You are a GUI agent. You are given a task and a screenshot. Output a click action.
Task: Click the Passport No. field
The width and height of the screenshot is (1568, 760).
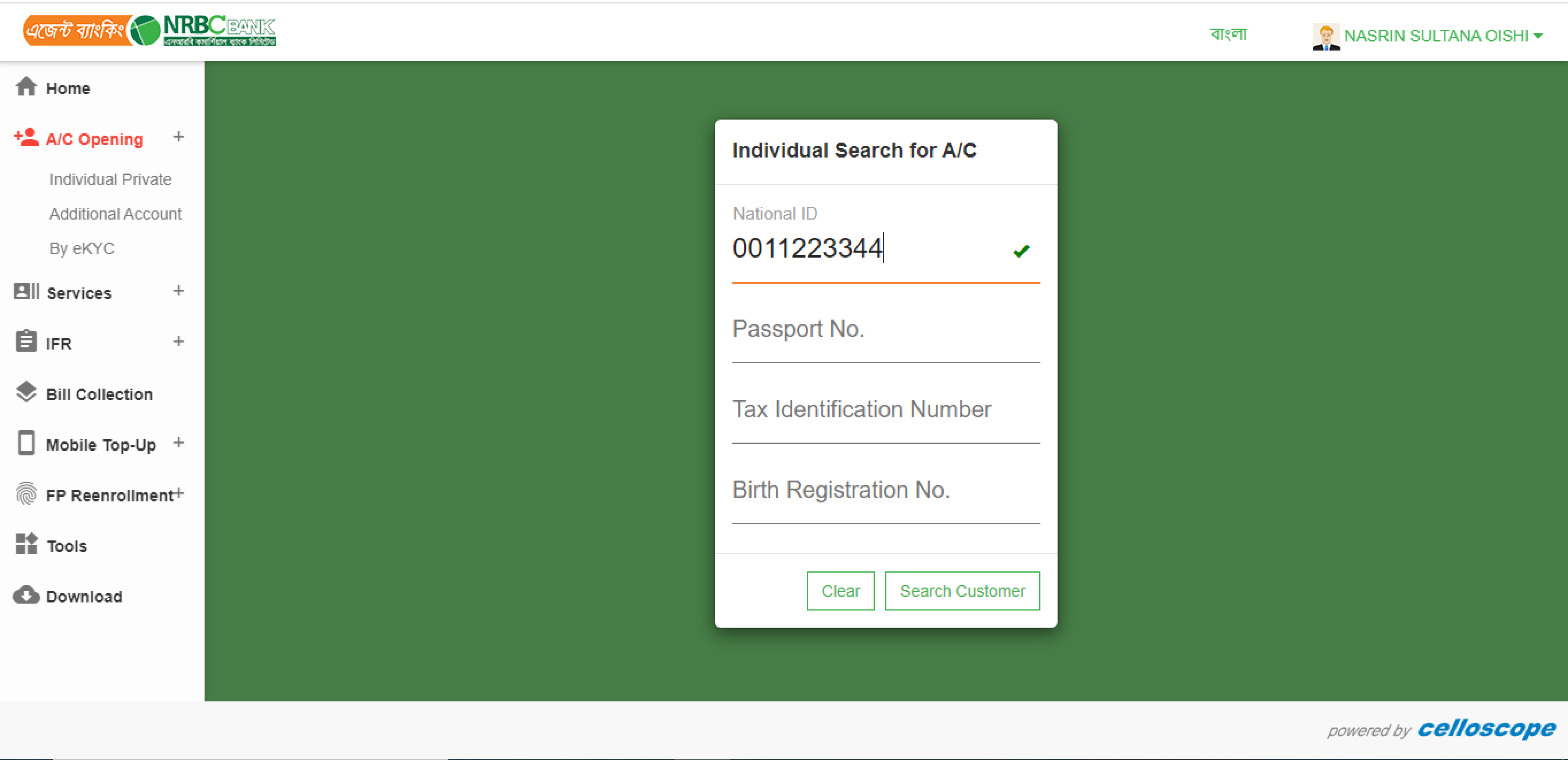(886, 329)
